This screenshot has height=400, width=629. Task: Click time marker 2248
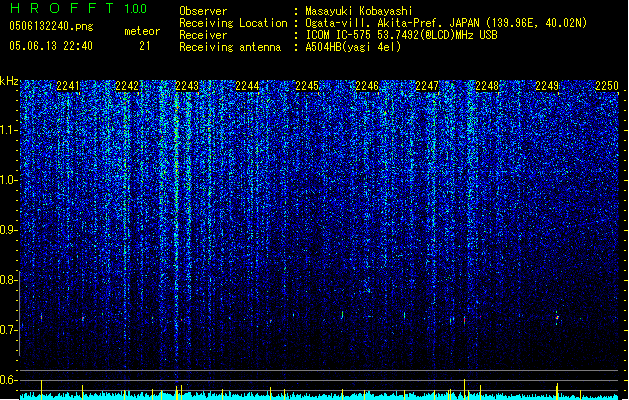coord(487,86)
